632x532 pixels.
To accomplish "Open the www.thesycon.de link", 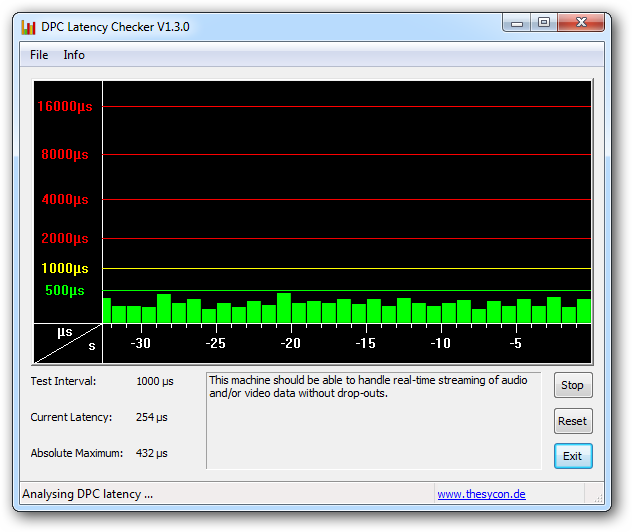I will 481,494.
